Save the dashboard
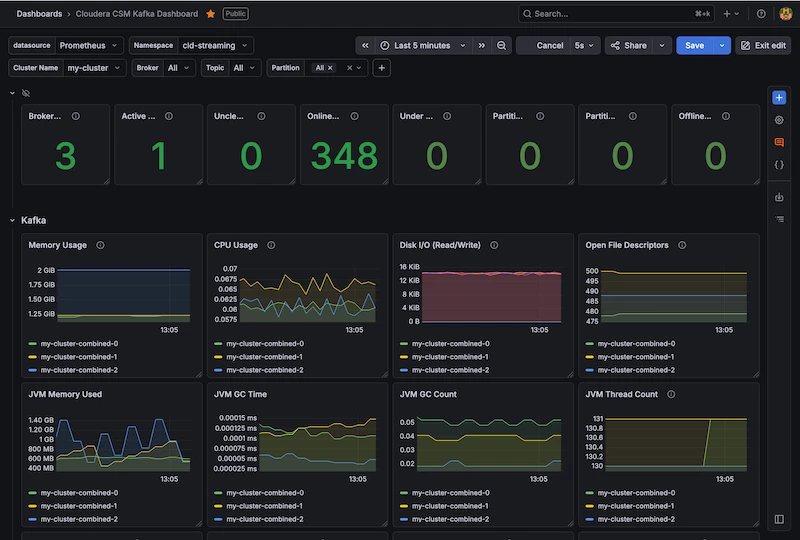800x540 pixels. click(x=694, y=45)
